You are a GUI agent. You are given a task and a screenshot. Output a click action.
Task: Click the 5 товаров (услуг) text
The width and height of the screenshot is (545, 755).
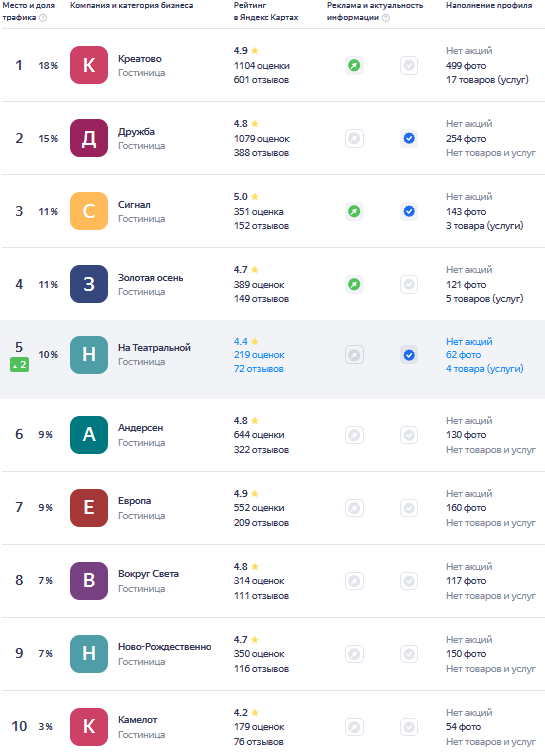[x=484, y=299]
